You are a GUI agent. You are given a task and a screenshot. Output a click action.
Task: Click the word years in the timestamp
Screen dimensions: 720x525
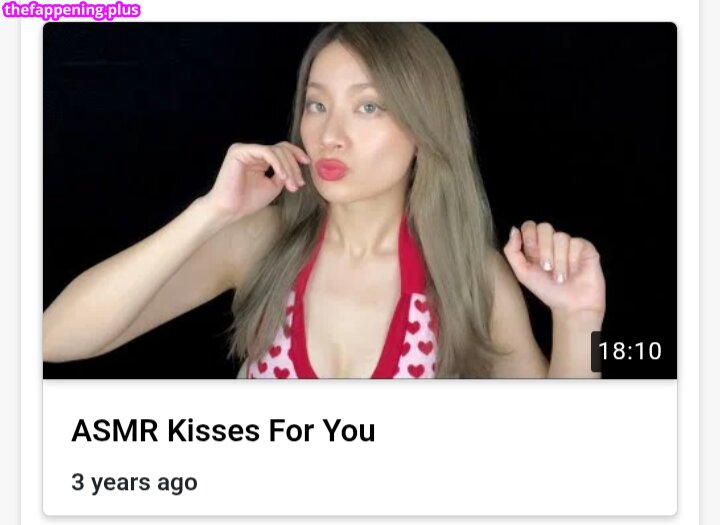point(120,483)
